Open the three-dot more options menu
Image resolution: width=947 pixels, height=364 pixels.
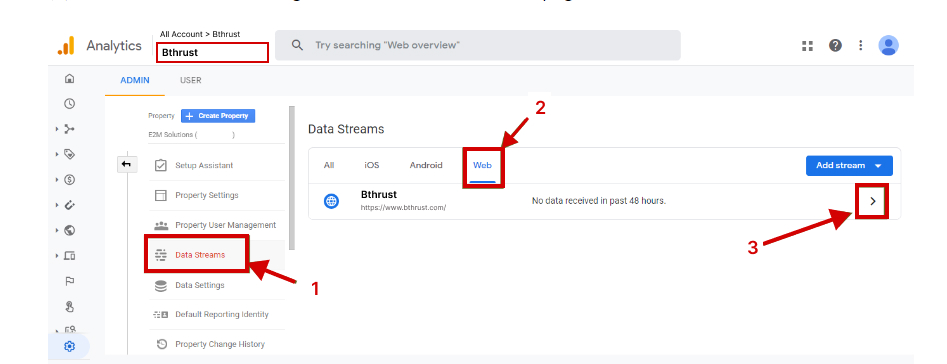click(861, 45)
